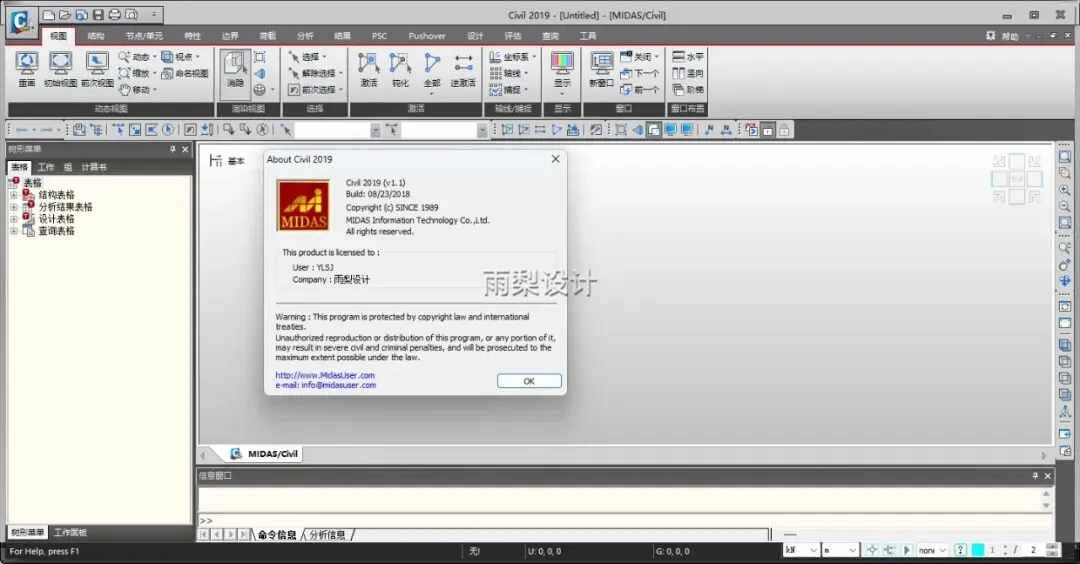Open the http://www.MidasUser.com link
This screenshot has width=1080, height=564.
click(325, 375)
